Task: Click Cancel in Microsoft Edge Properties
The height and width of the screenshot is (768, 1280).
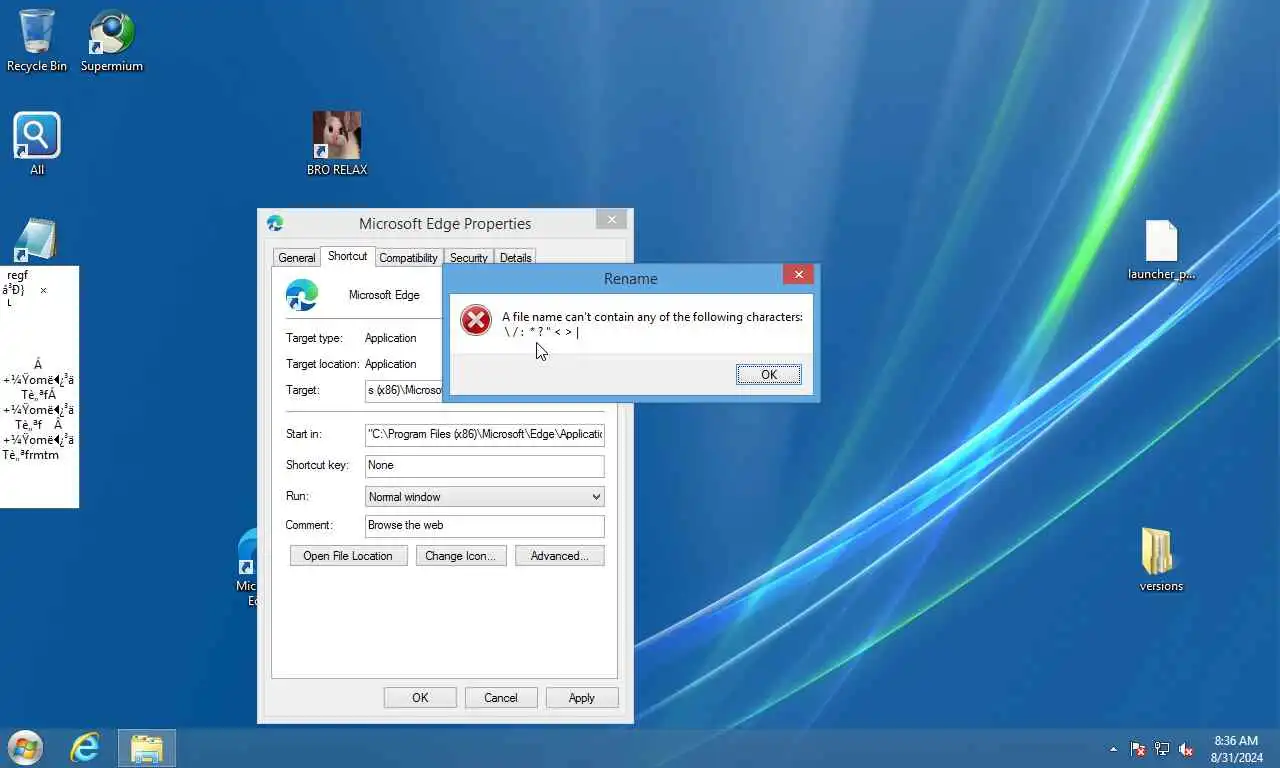Action: [x=501, y=698]
